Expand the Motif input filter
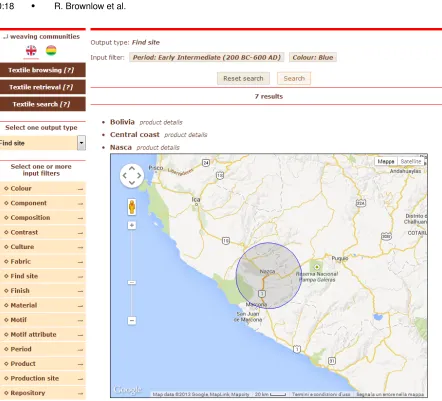The width and height of the screenshot is (442, 401). pos(43,320)
